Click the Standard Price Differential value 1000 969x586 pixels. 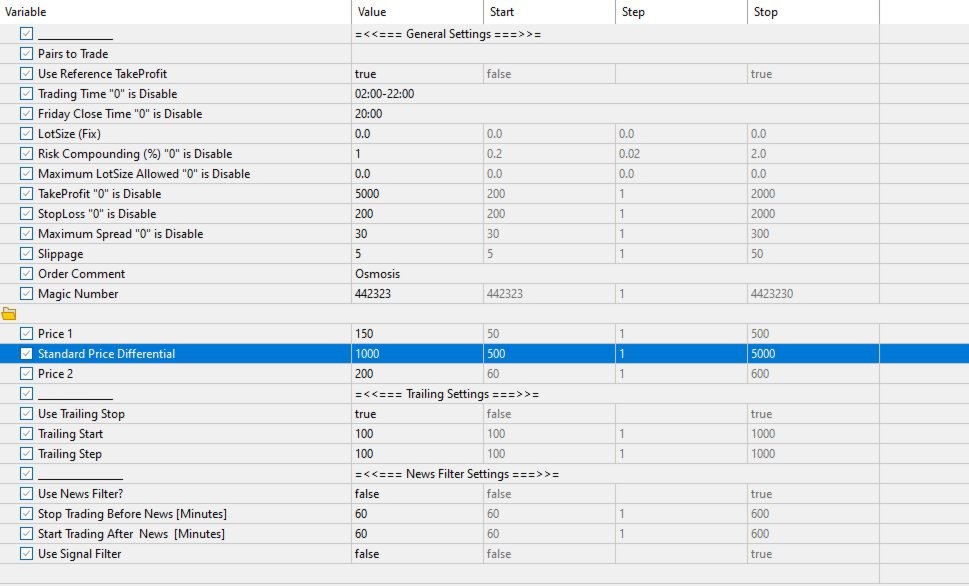pyautogui.click(x=367, y=354)
